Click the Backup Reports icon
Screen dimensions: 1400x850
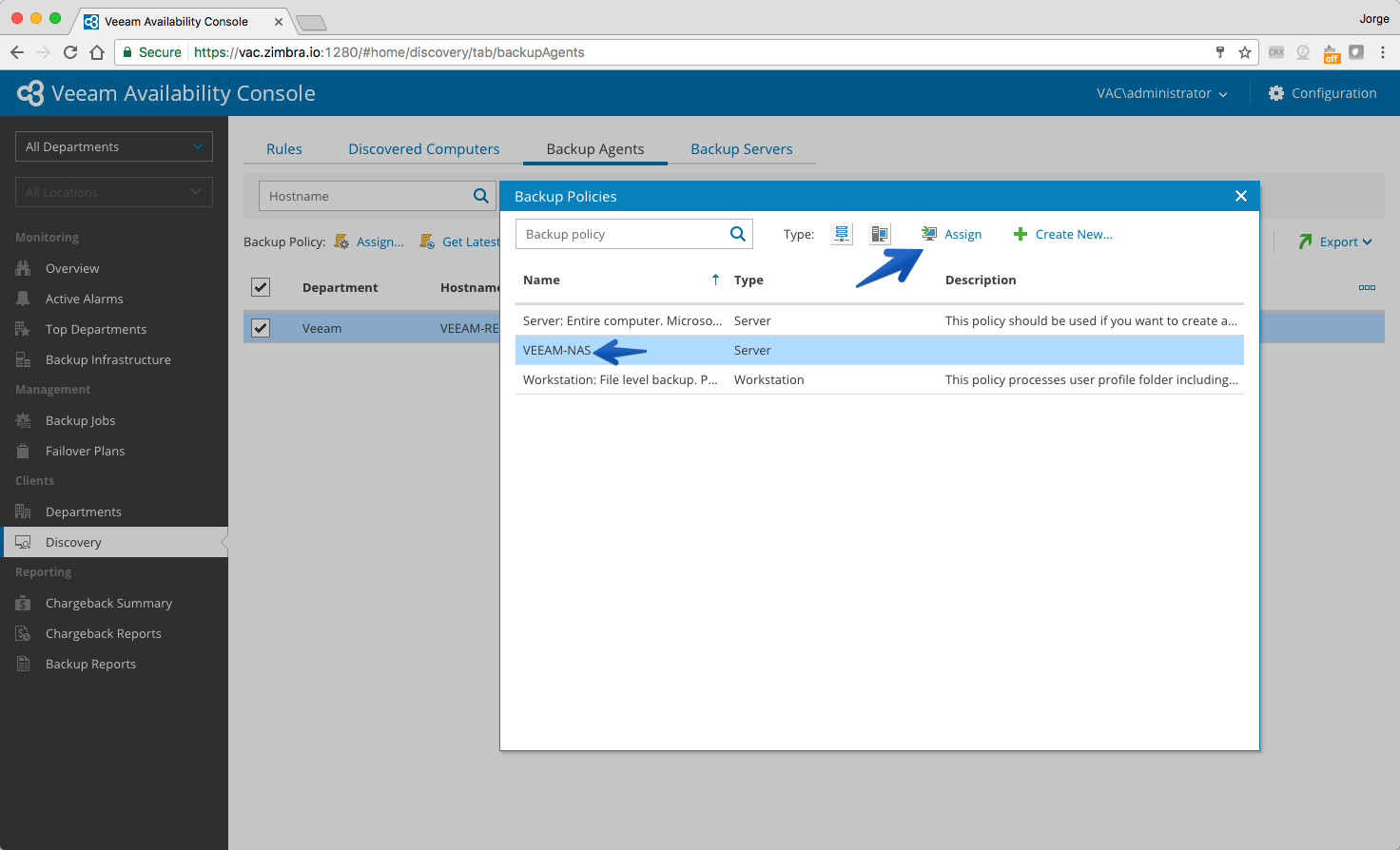tap(23, 664)
